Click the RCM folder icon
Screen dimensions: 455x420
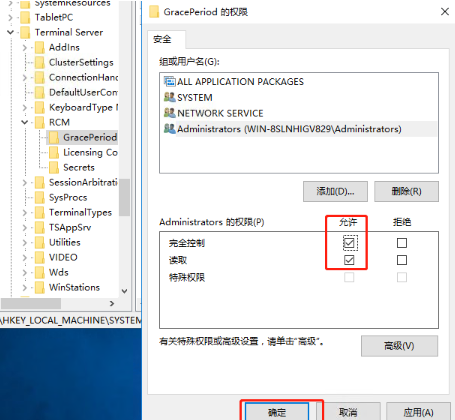40,122
